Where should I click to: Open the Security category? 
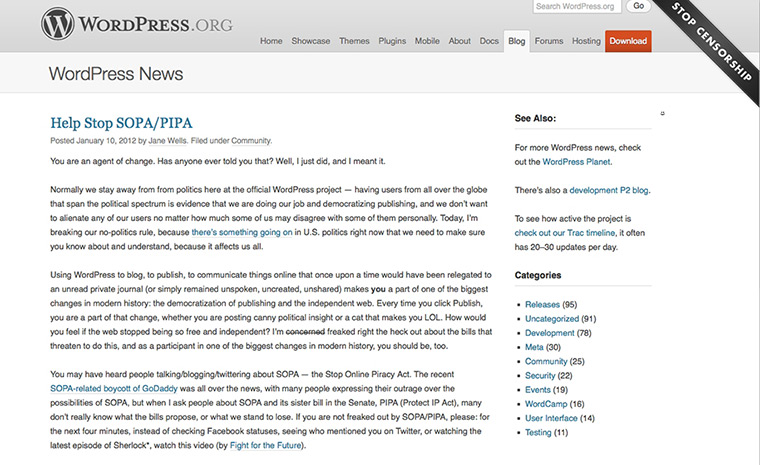[540, 375]
